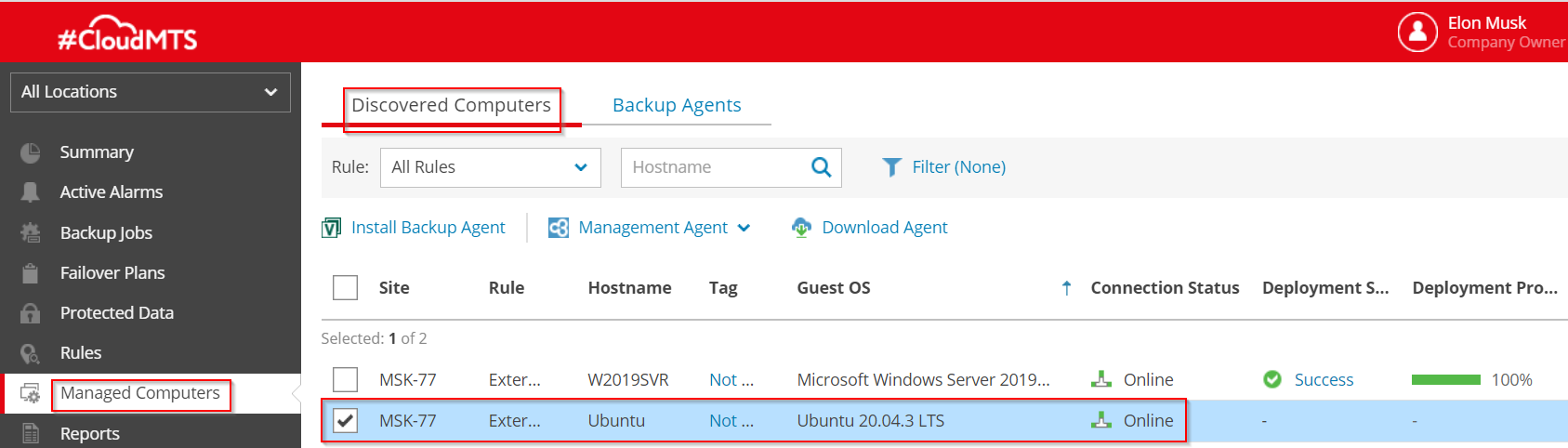Click the Active Alarms bell icon
The image size is (1568, 448).
[x=31, y=192]
